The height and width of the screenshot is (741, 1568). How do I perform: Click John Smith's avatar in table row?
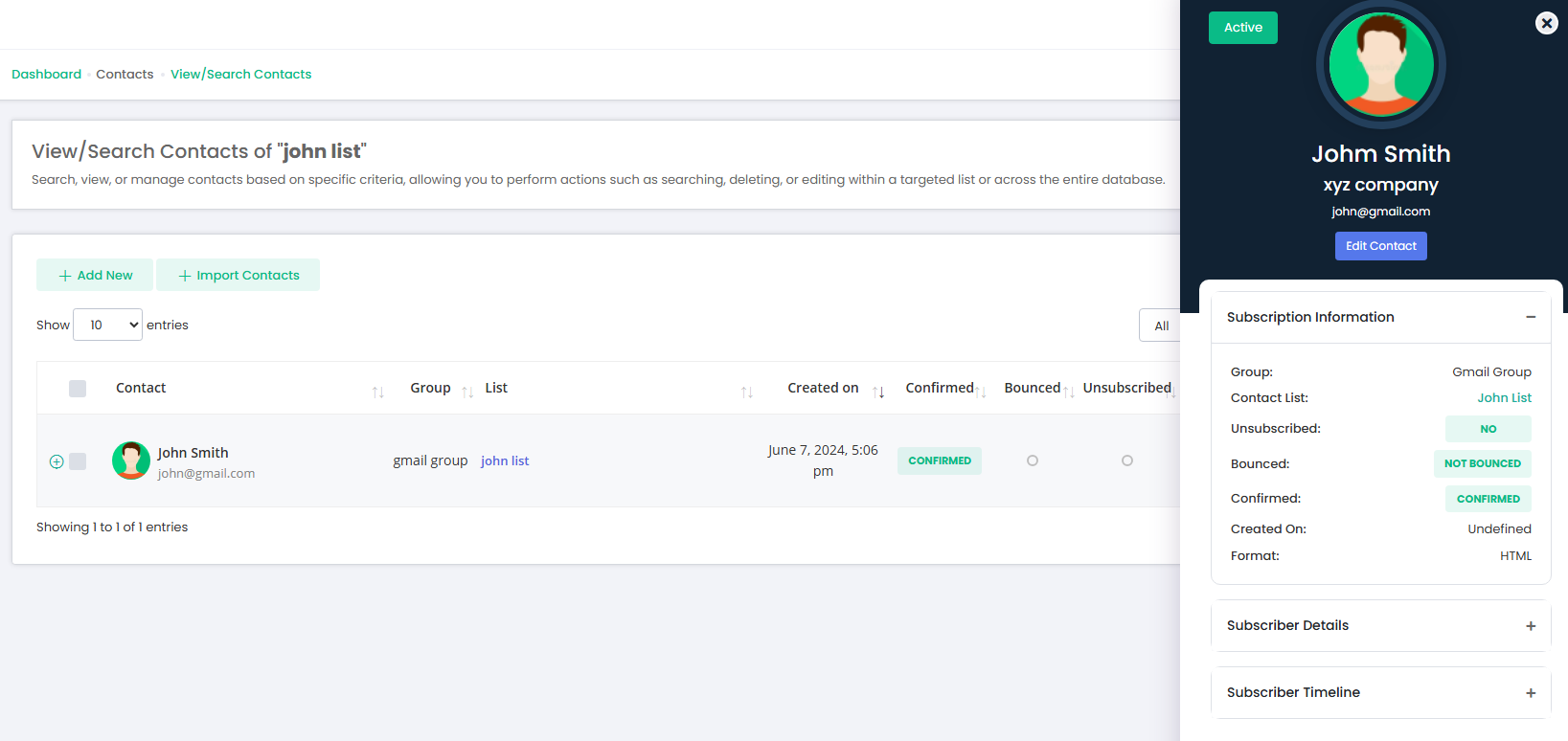(131, 460)
